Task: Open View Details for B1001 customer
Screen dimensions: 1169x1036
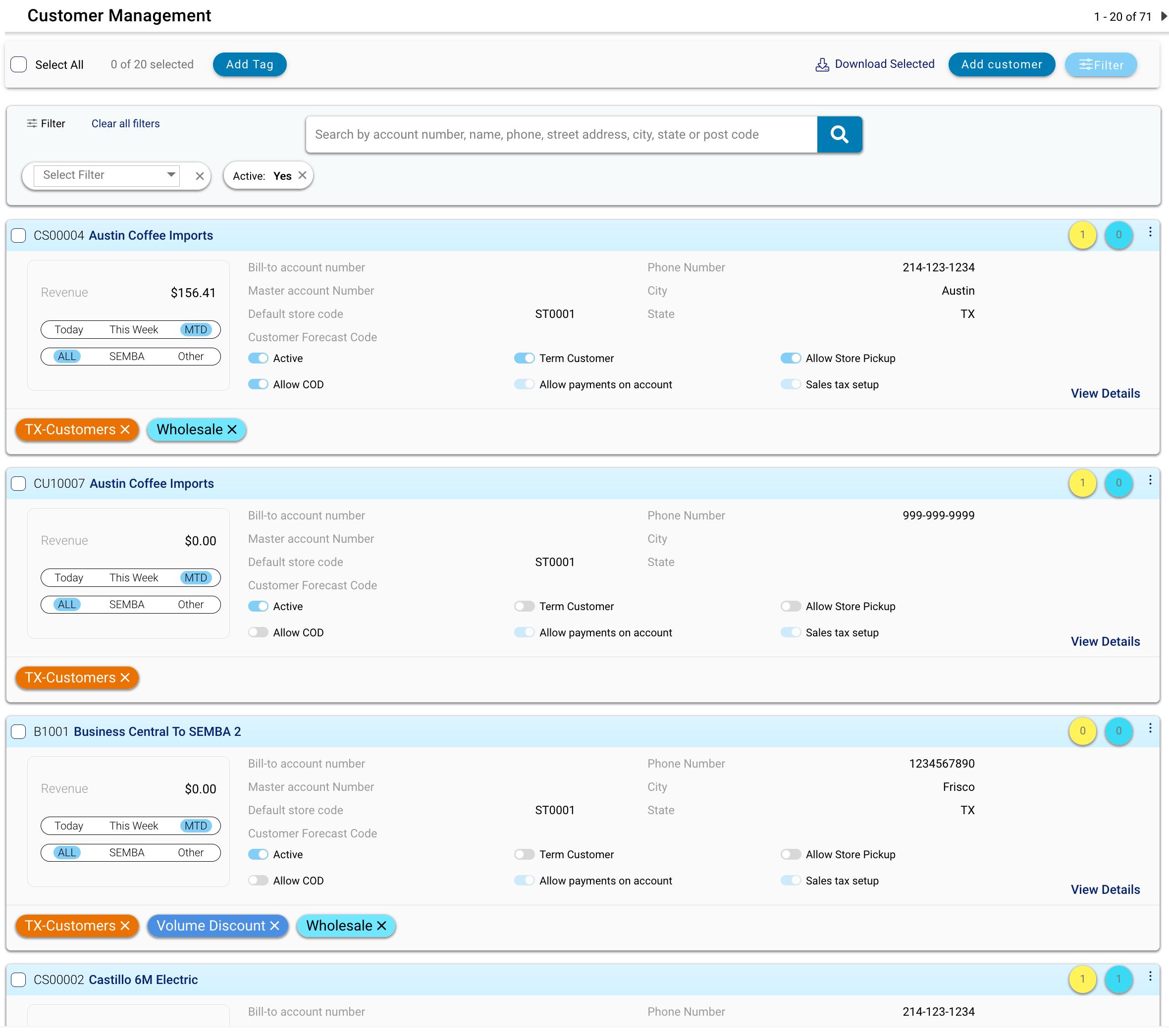Action: pyautogui.click(x=1105, y=889)
